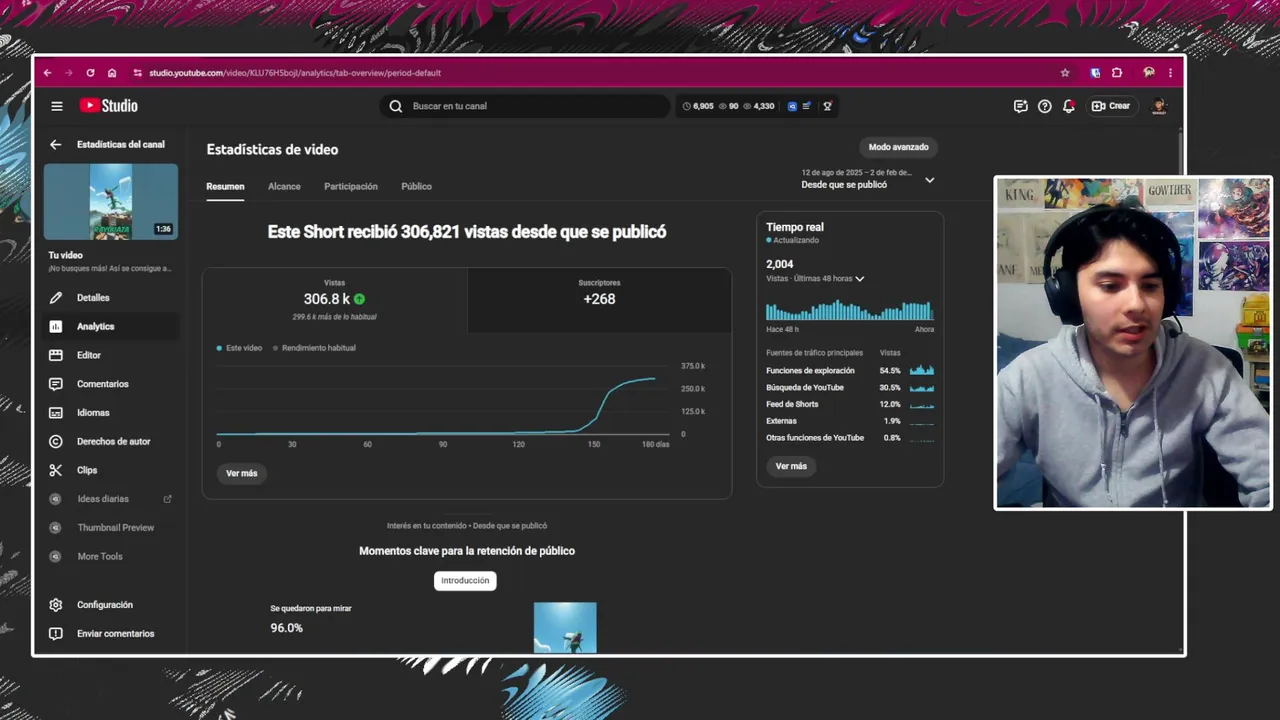Open the browser three-dot menu
Screen dimensions: 1280x720
click(x=1170, y=73)
